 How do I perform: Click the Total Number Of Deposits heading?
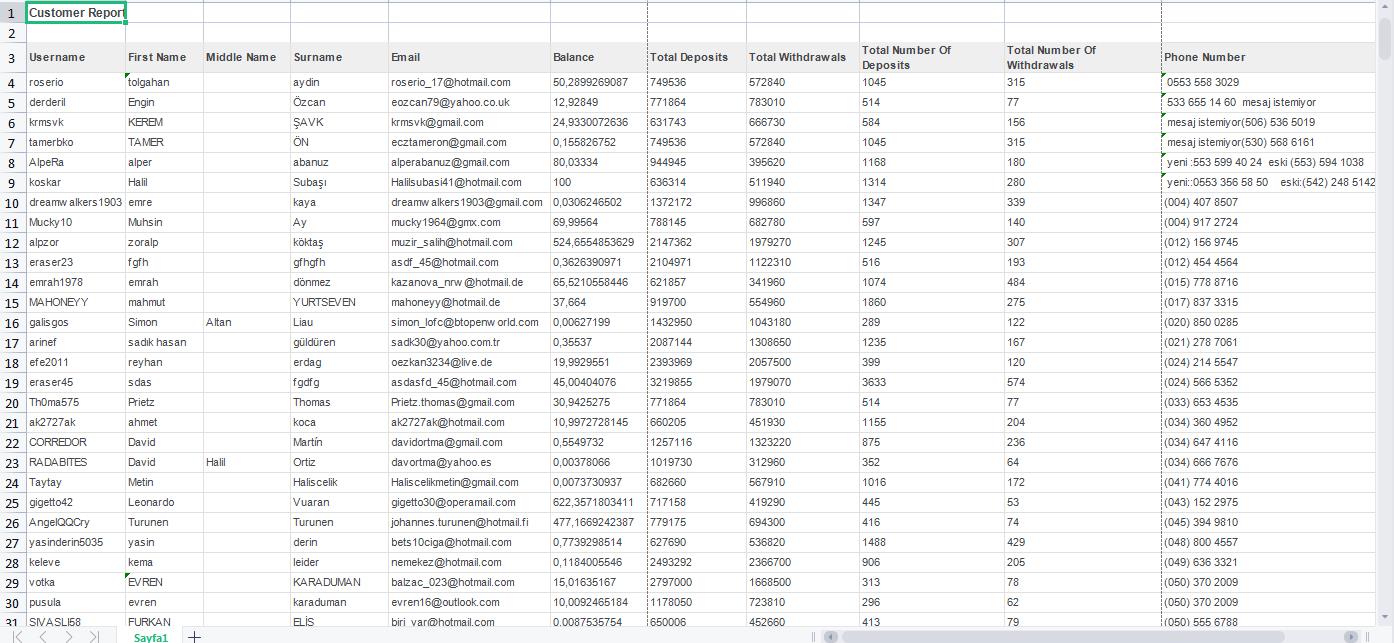[x=932, y=58]
